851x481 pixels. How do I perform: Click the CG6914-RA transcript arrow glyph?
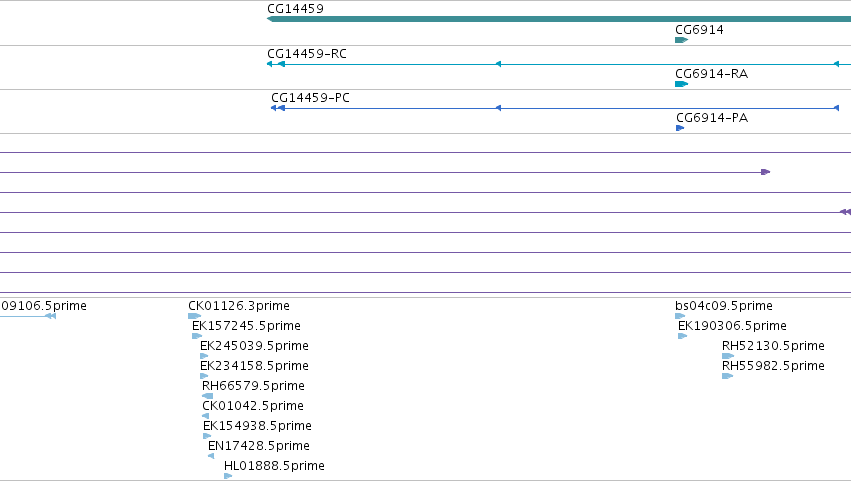(682, 84)
